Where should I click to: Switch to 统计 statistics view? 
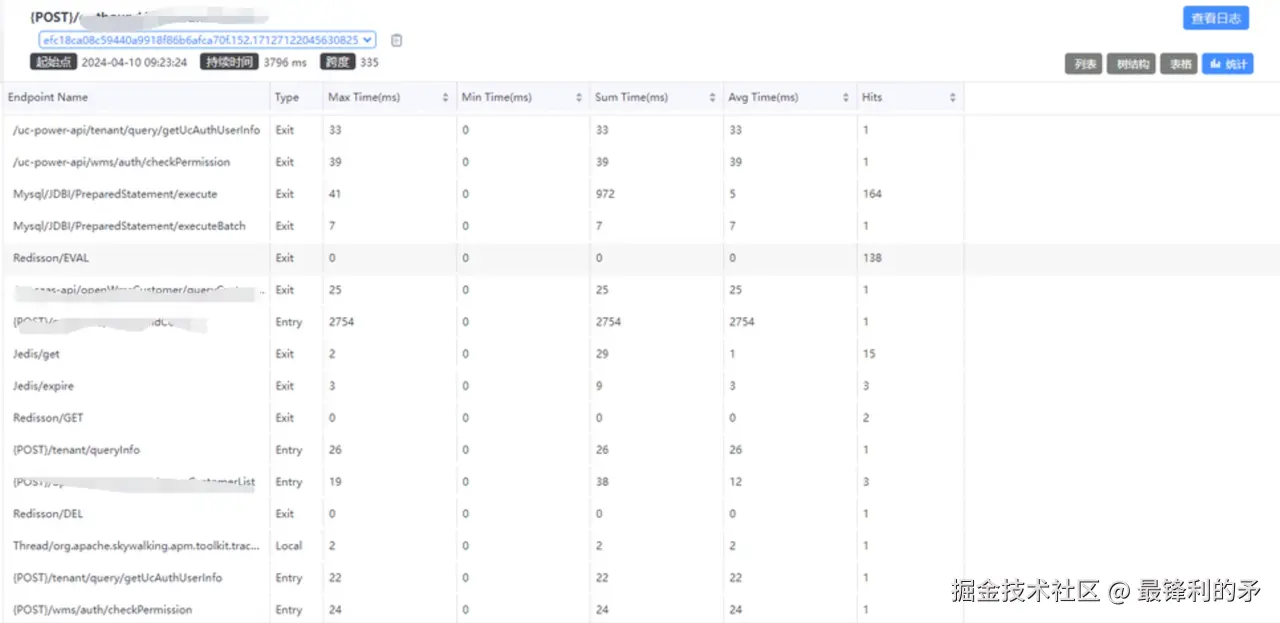(1227, 64)
